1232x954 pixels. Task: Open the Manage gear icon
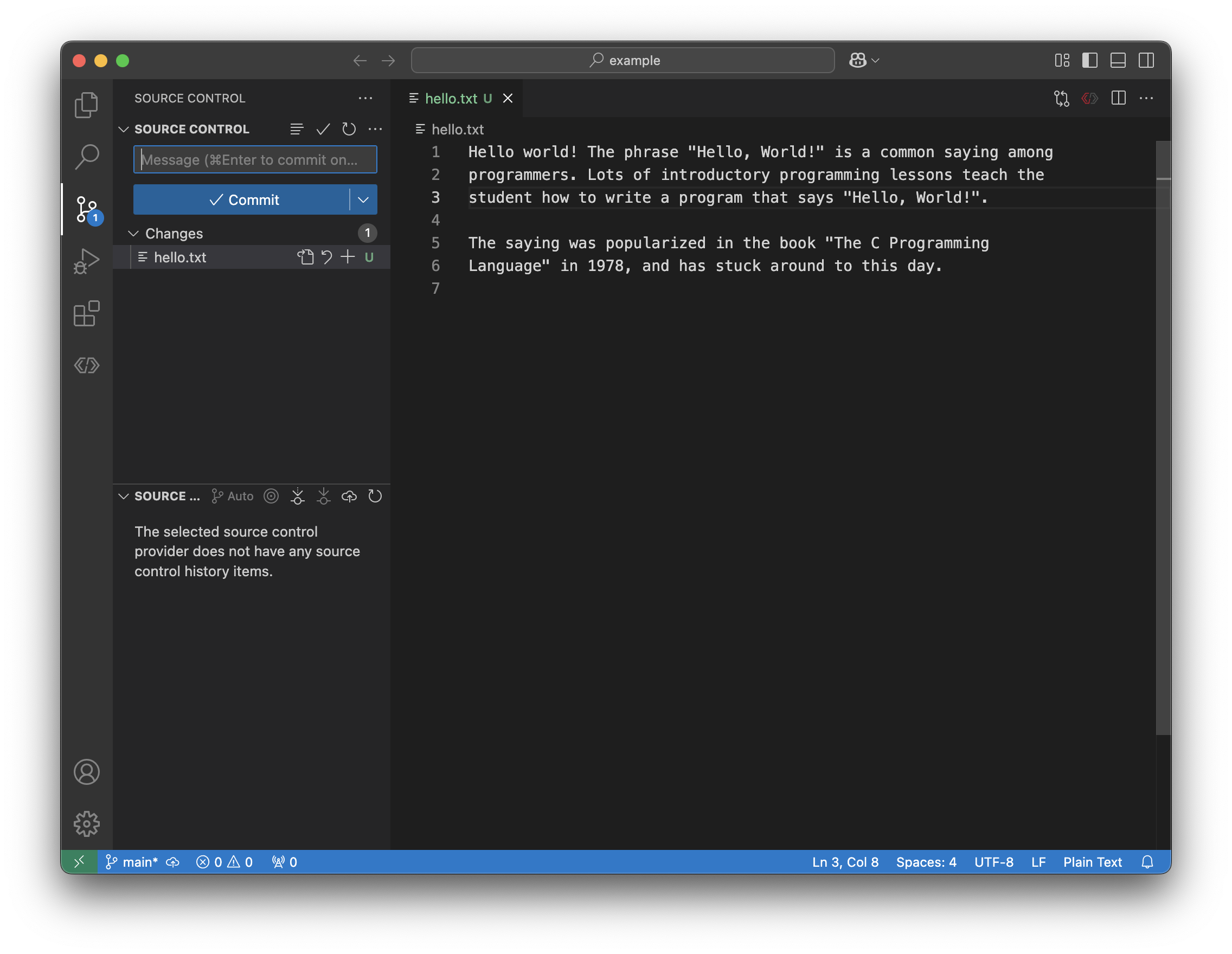pos(86,824)
